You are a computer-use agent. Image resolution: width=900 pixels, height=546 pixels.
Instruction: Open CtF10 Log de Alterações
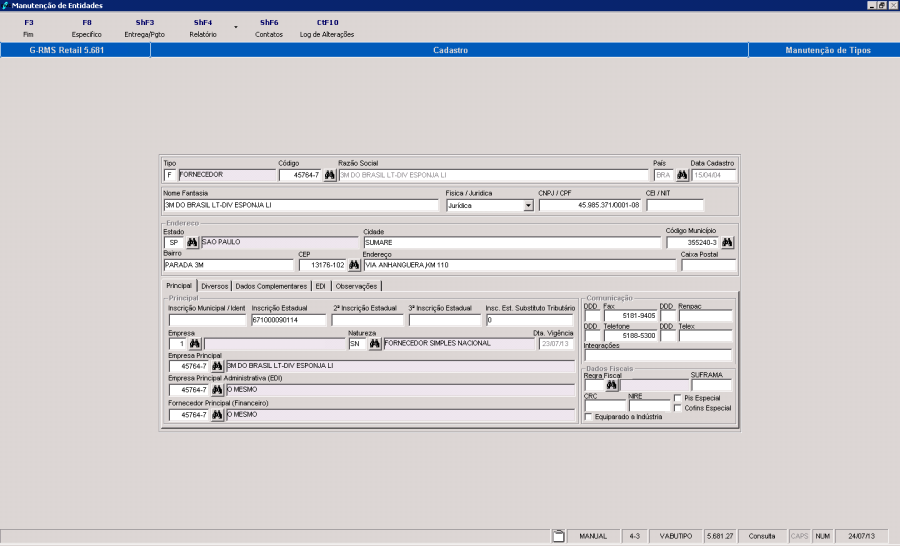327,28
